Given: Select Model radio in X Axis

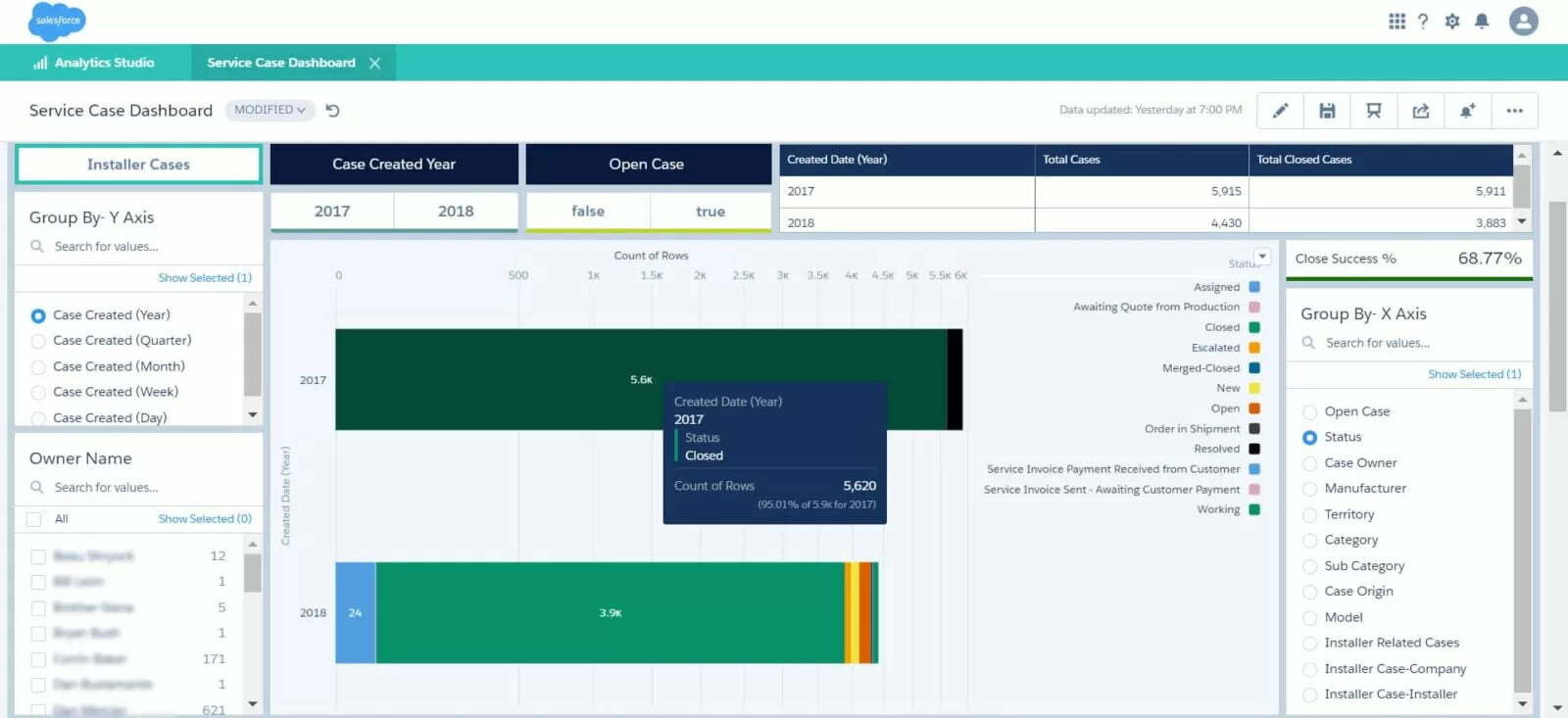Looking at the screenshot, I should coord(1309,617).
